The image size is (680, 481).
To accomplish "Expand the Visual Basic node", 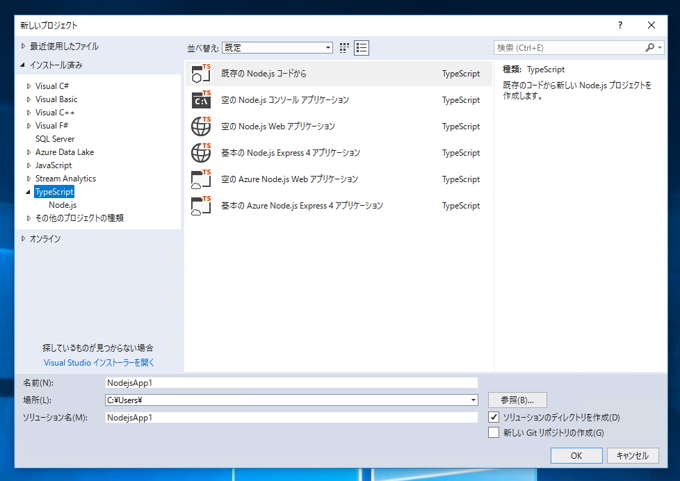I will click(29, 99).
